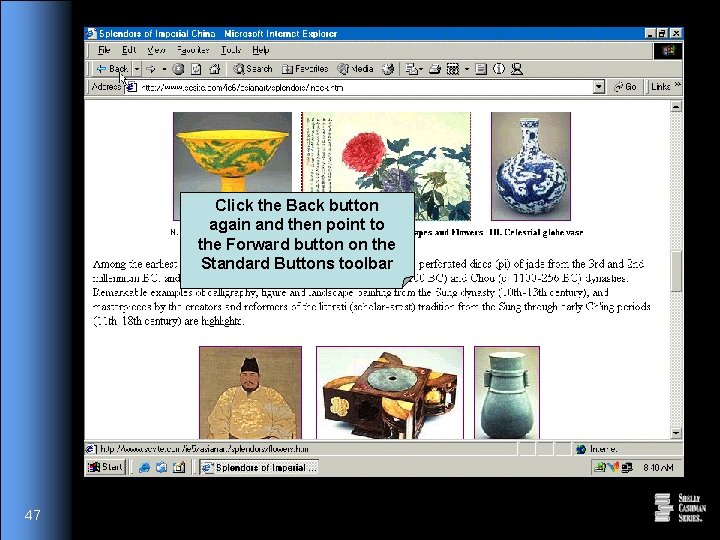
Task: Open the Media pane
Action: point(355,69)
